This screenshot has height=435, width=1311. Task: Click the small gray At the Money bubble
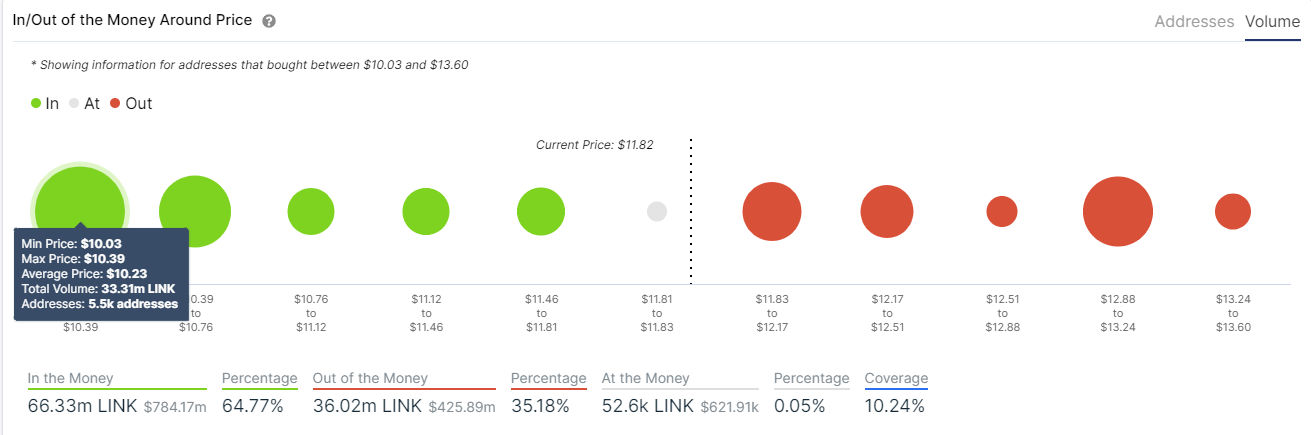point(657,211)
